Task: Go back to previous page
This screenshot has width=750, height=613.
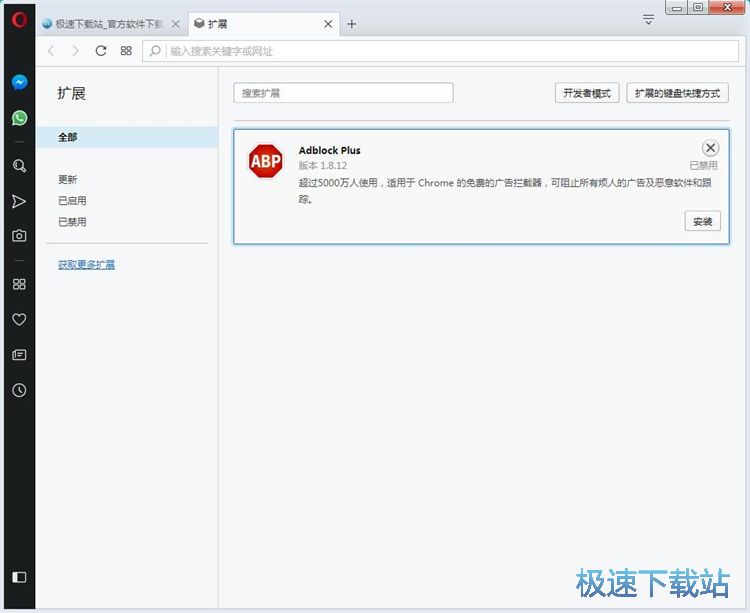Action: tap(52, 51)
